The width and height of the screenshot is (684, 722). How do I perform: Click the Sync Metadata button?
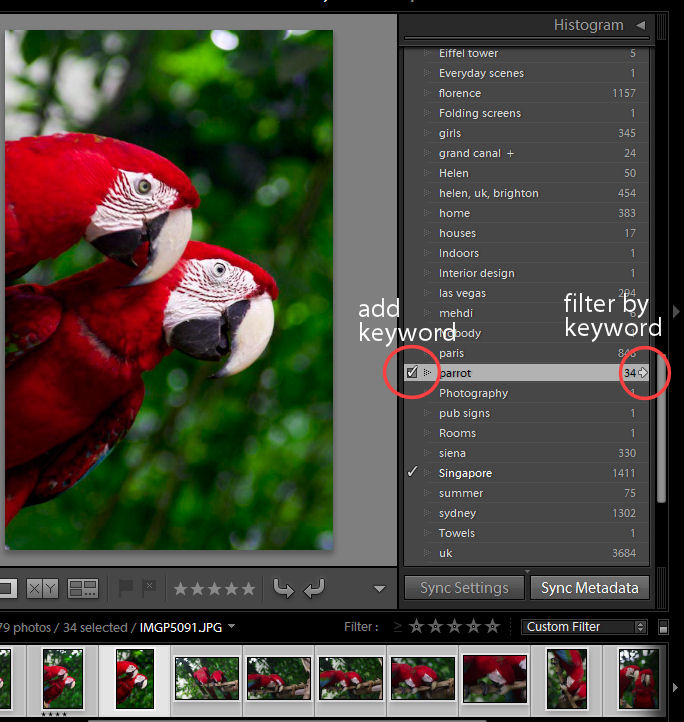click(x=590, y=588)
